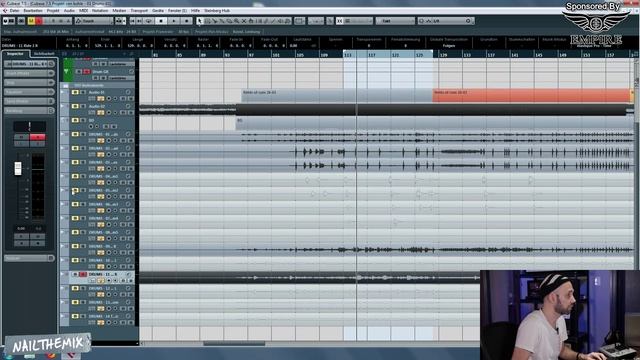The height and width of the screenshot is (360, 640).
Task: Go to next marker in transport
Action: [x=140, y=21]
